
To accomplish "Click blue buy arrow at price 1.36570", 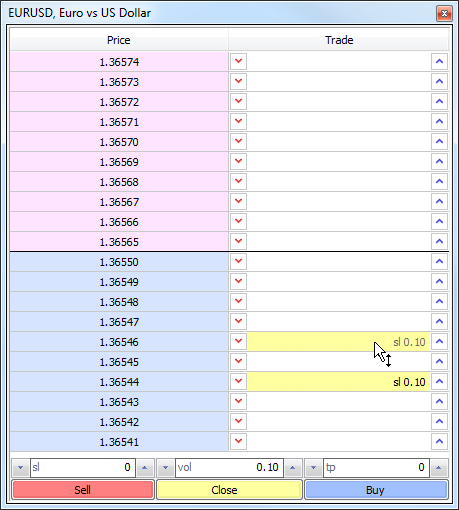I will coord(439,141).
